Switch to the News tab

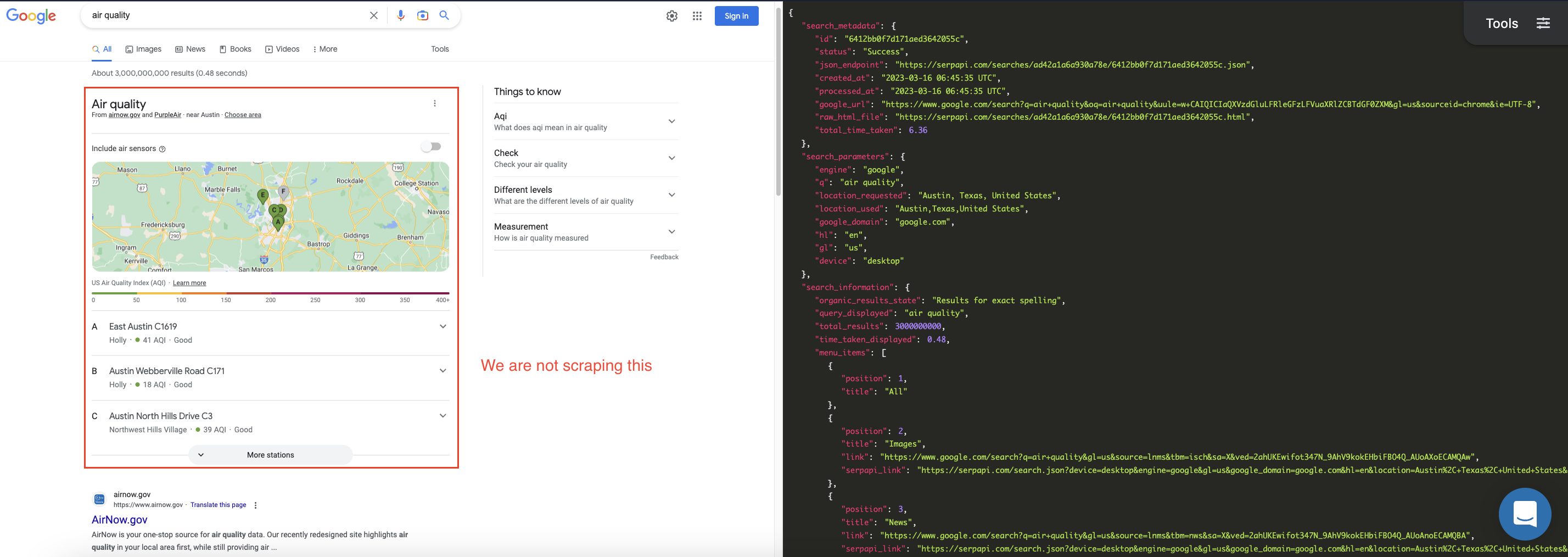point(190,49)
